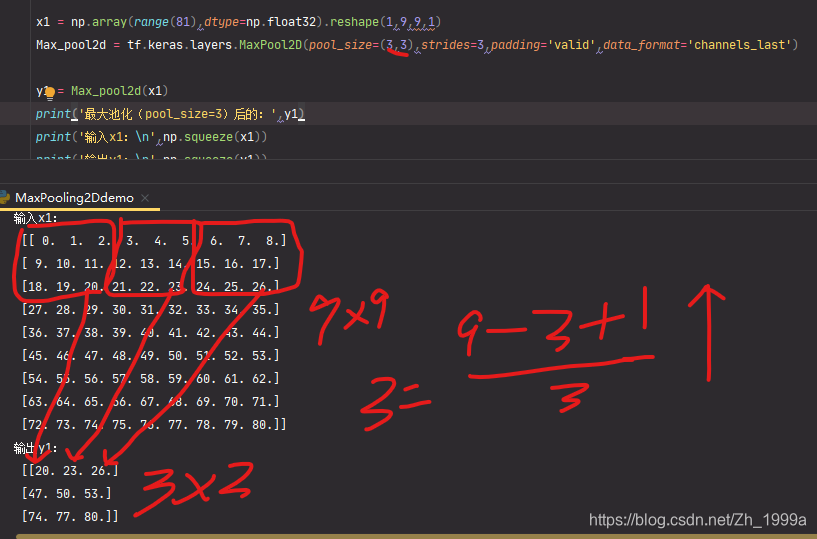Place cursor in print '最大池化' line
Screen dimensions: 817x539
pos(170,114)
